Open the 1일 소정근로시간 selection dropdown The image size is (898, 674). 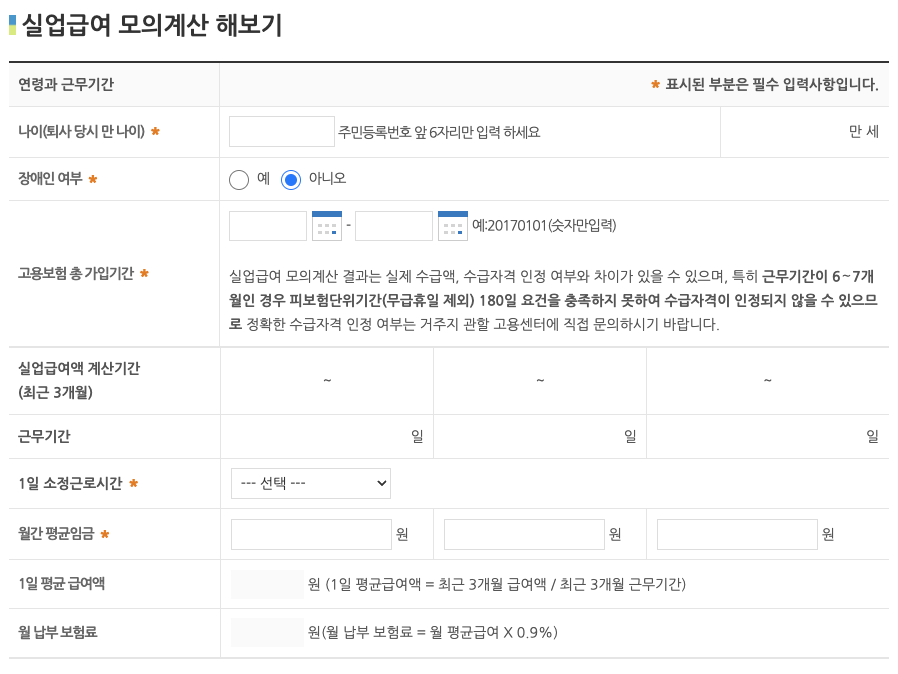click(x=310, y=483)
